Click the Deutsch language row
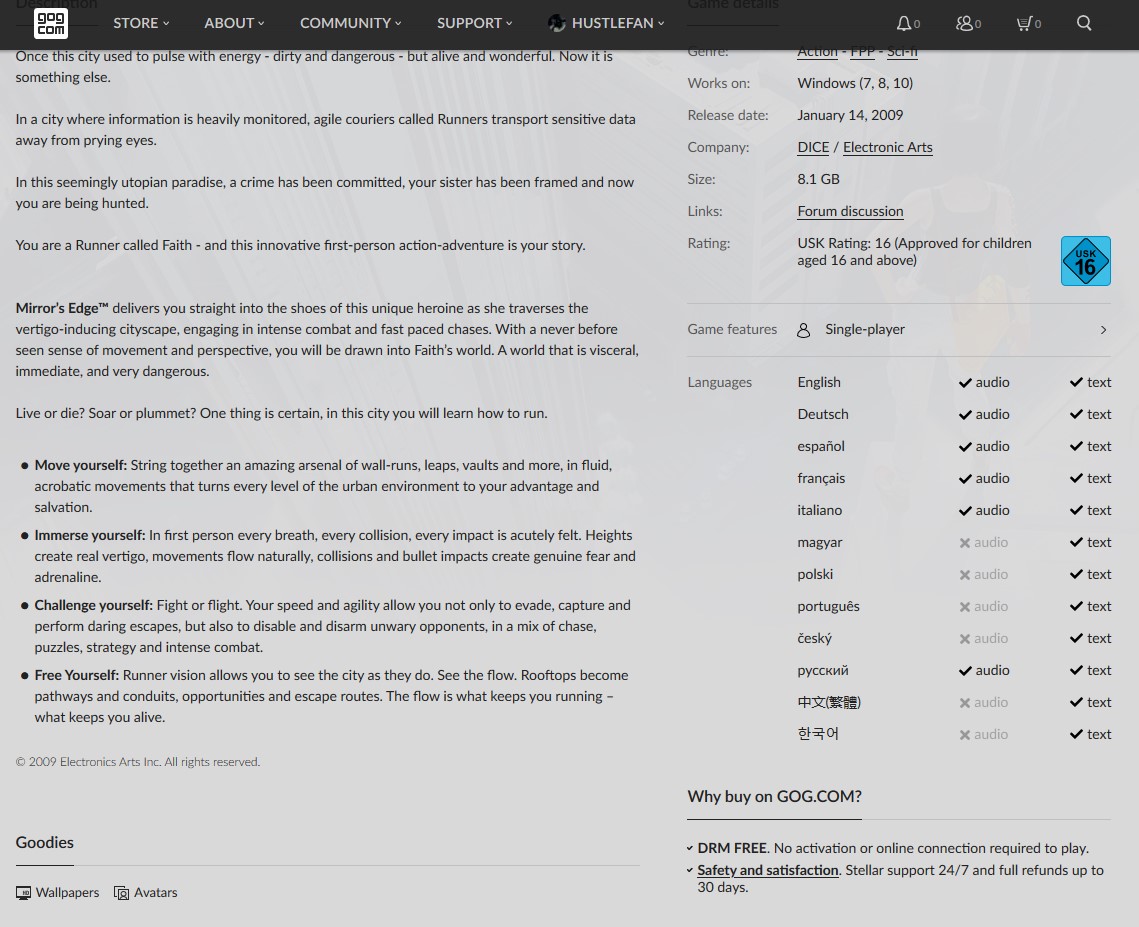This screenshot has height=927, width=1139. [954, 415]
